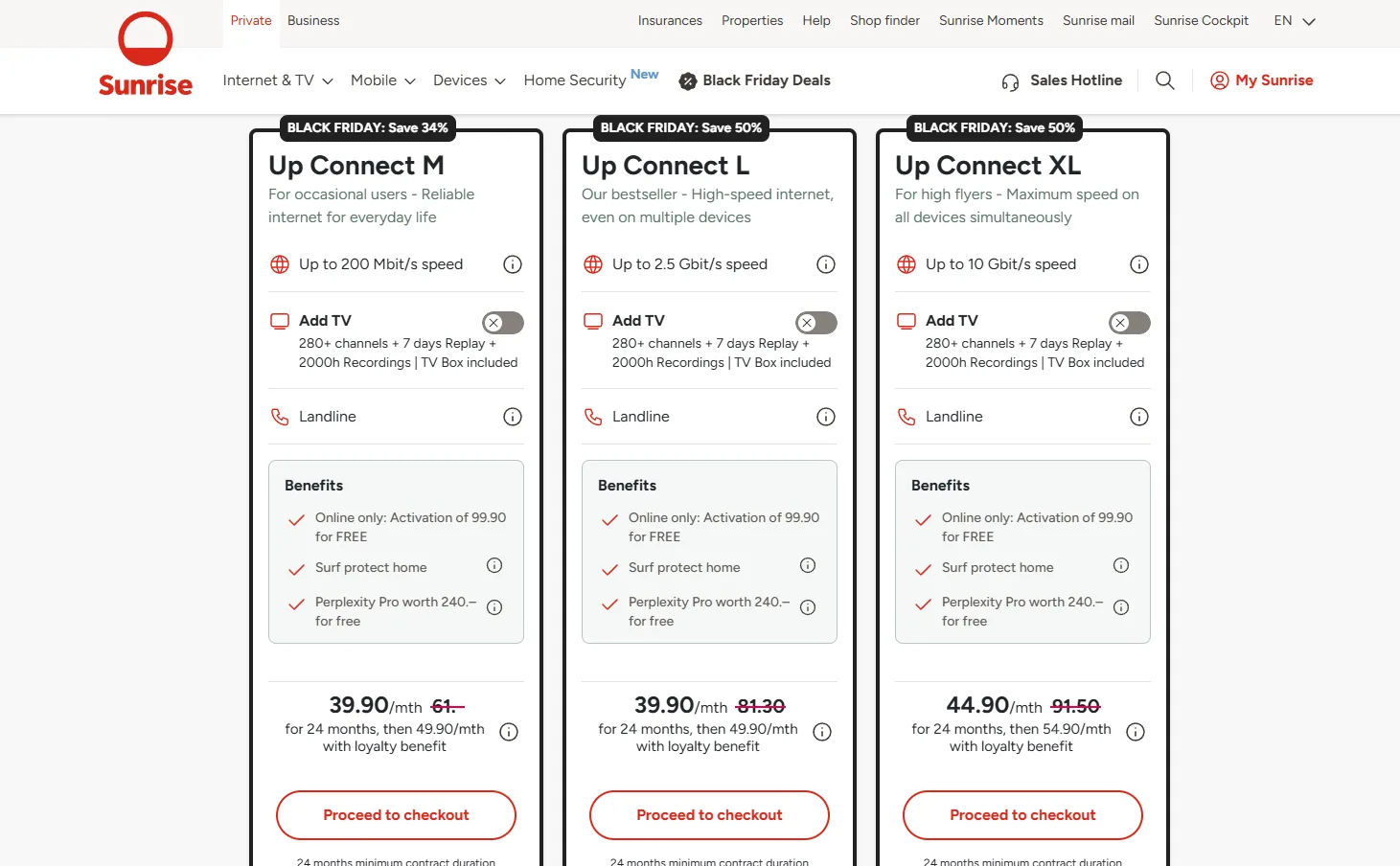
Task: Toggle Add TV for Up Connect L
Action: click(816, 323)
